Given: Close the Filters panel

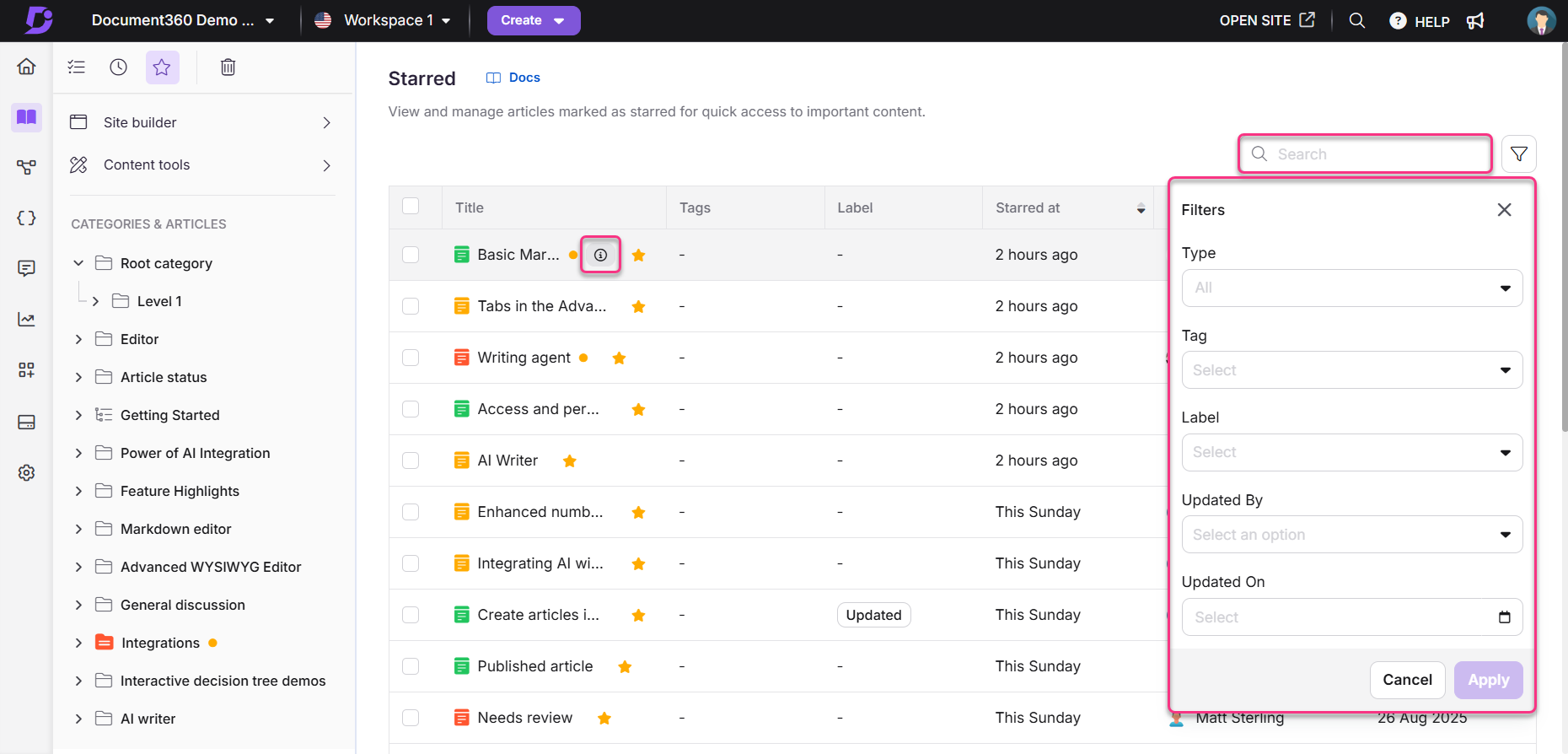Looking at the screenshot, I should tap(1504, 209).
